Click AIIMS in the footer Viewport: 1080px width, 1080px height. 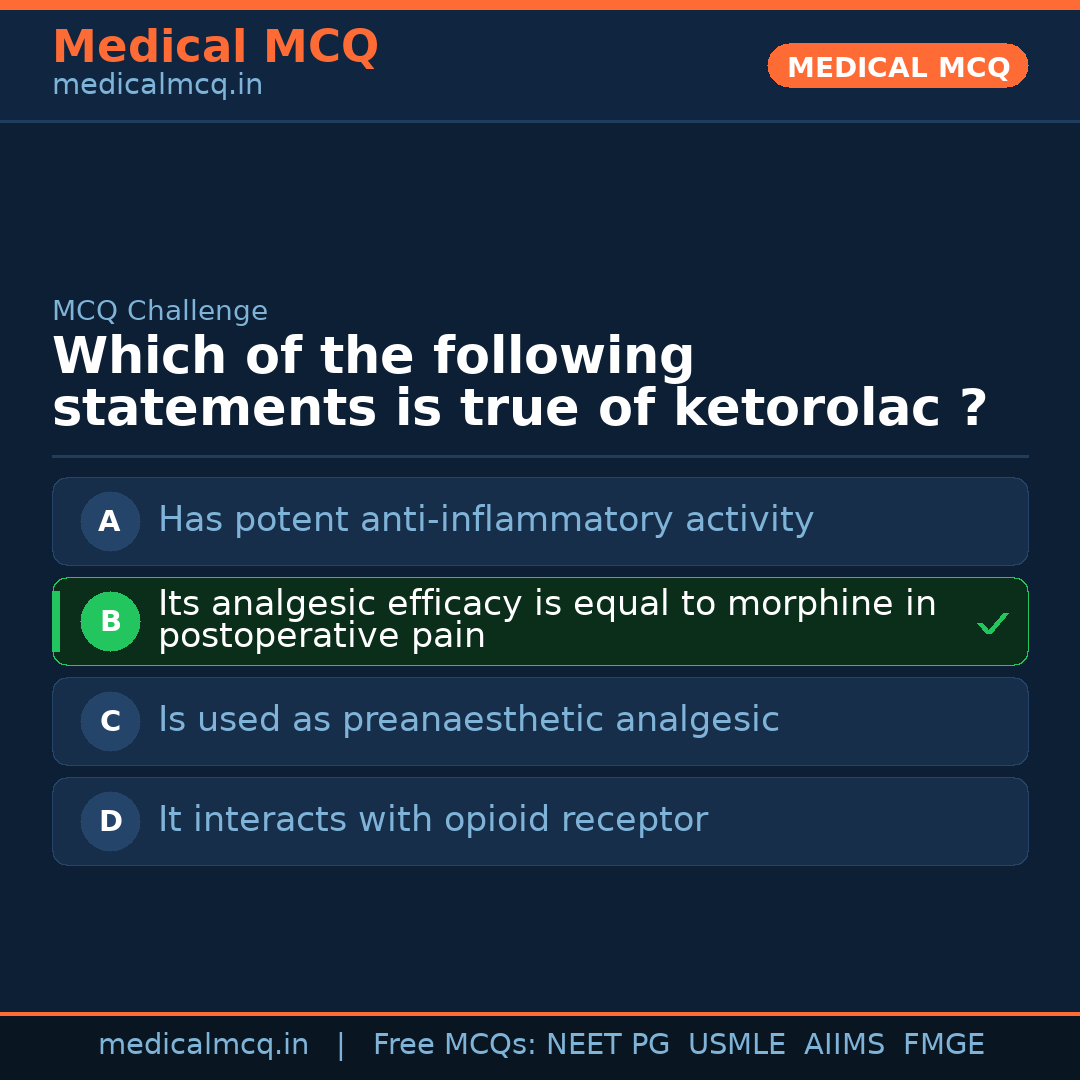844,1045
